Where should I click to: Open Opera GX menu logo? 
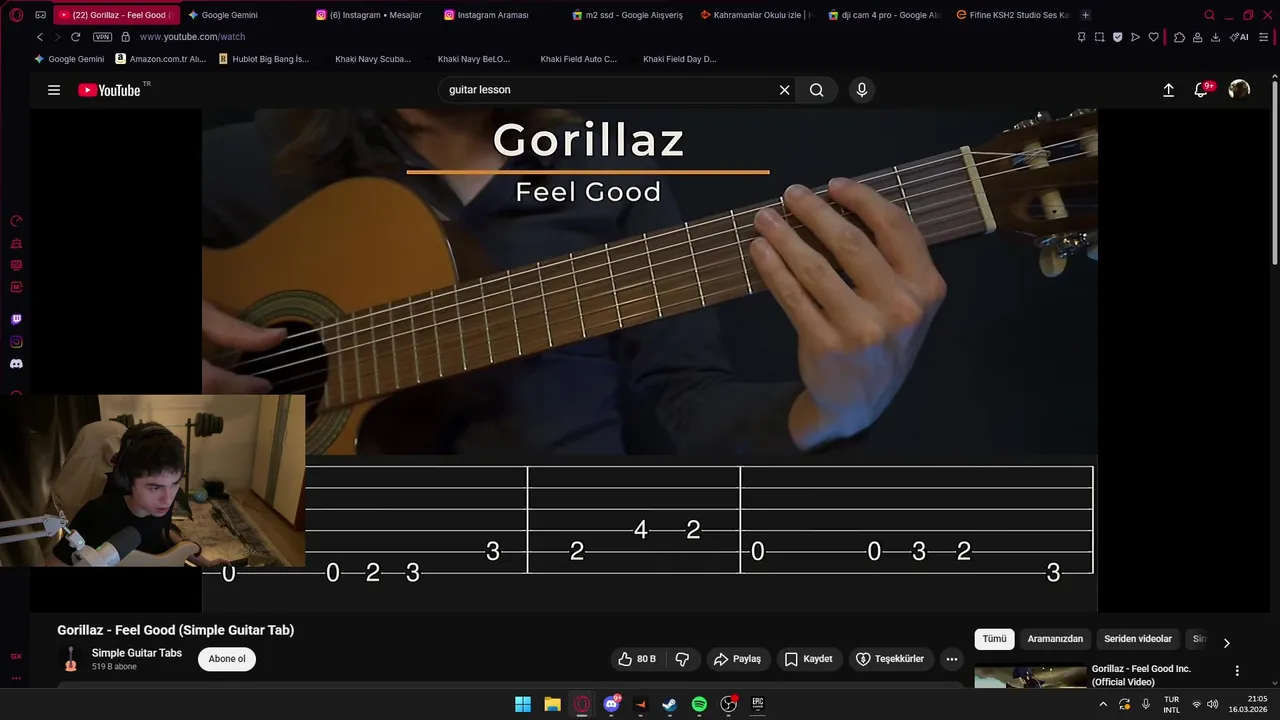coord(16,15)
